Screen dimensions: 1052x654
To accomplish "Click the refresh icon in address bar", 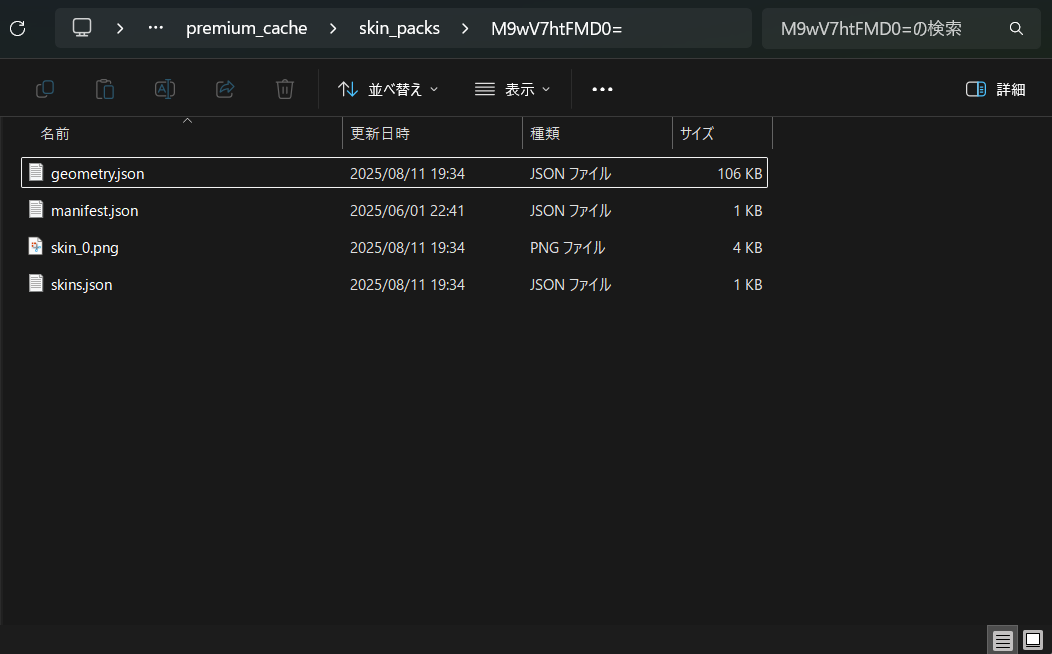I will pos(17,28).
